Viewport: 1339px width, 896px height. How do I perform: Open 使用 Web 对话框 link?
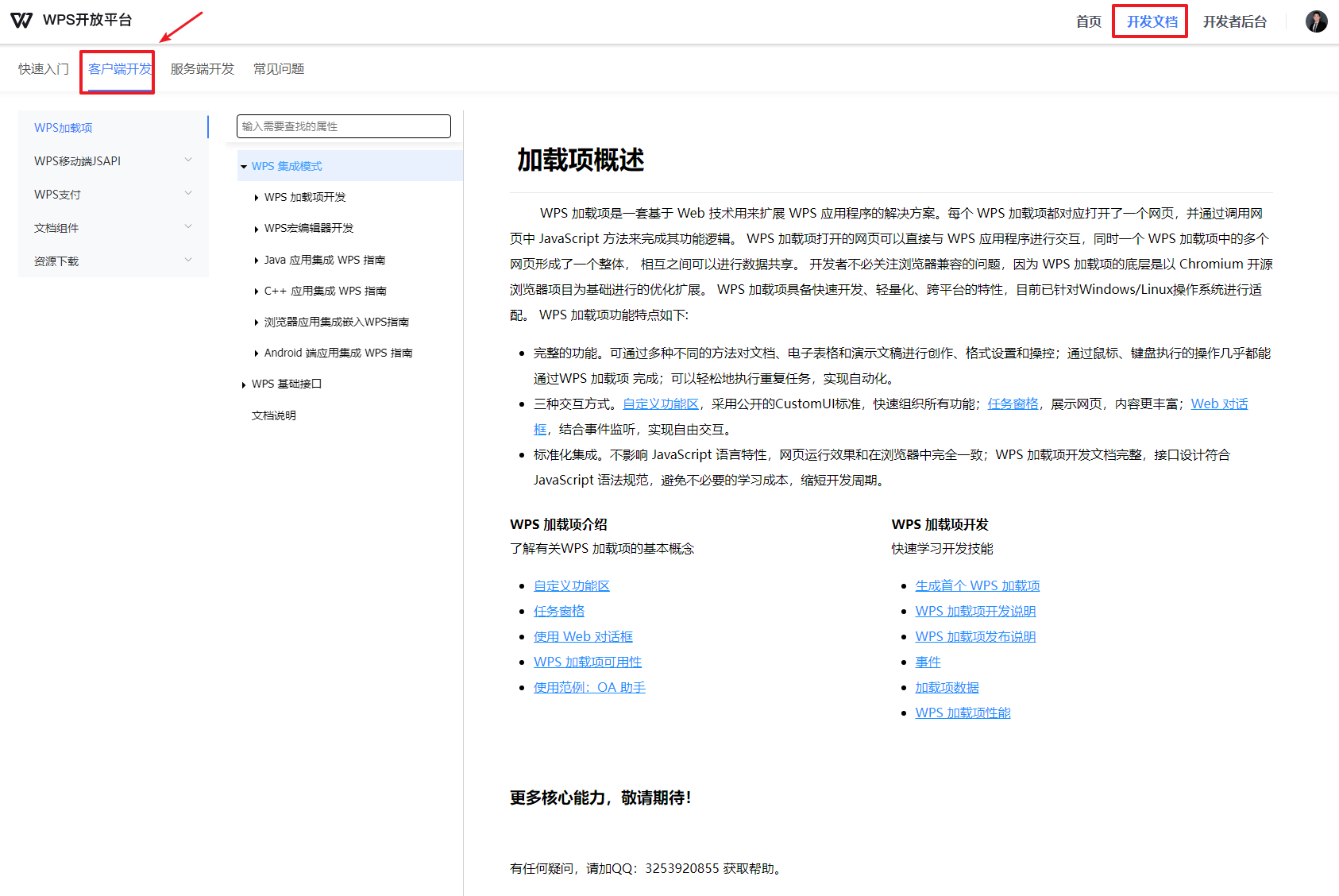[583, 636]
